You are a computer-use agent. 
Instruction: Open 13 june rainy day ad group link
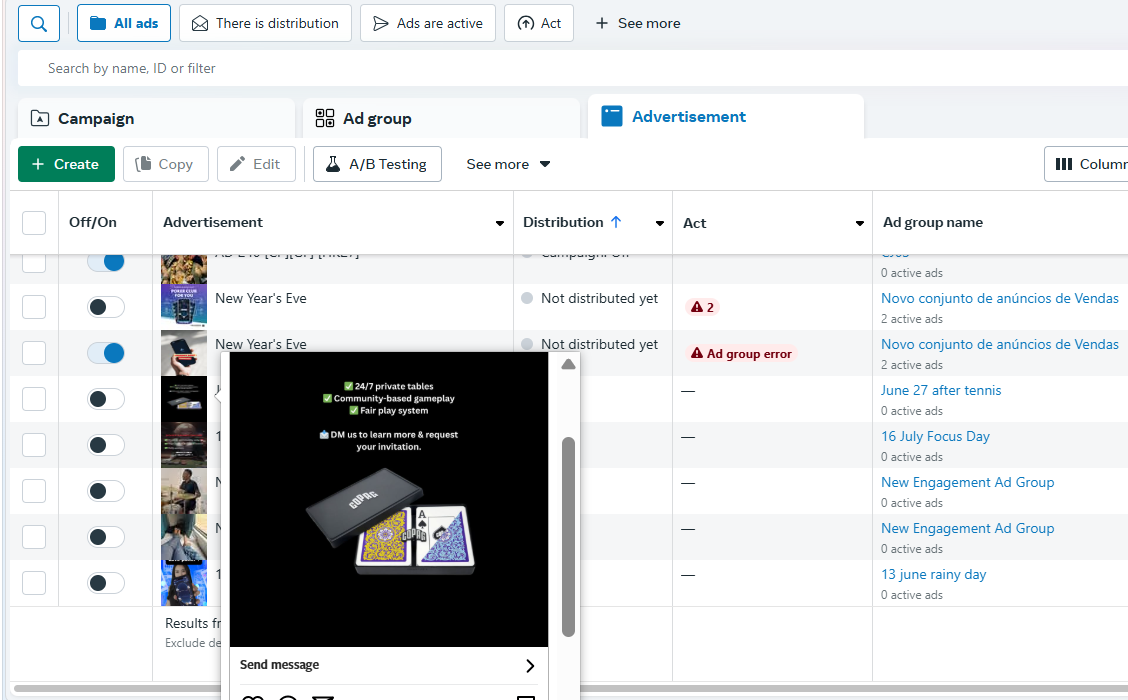pos(933,574)
